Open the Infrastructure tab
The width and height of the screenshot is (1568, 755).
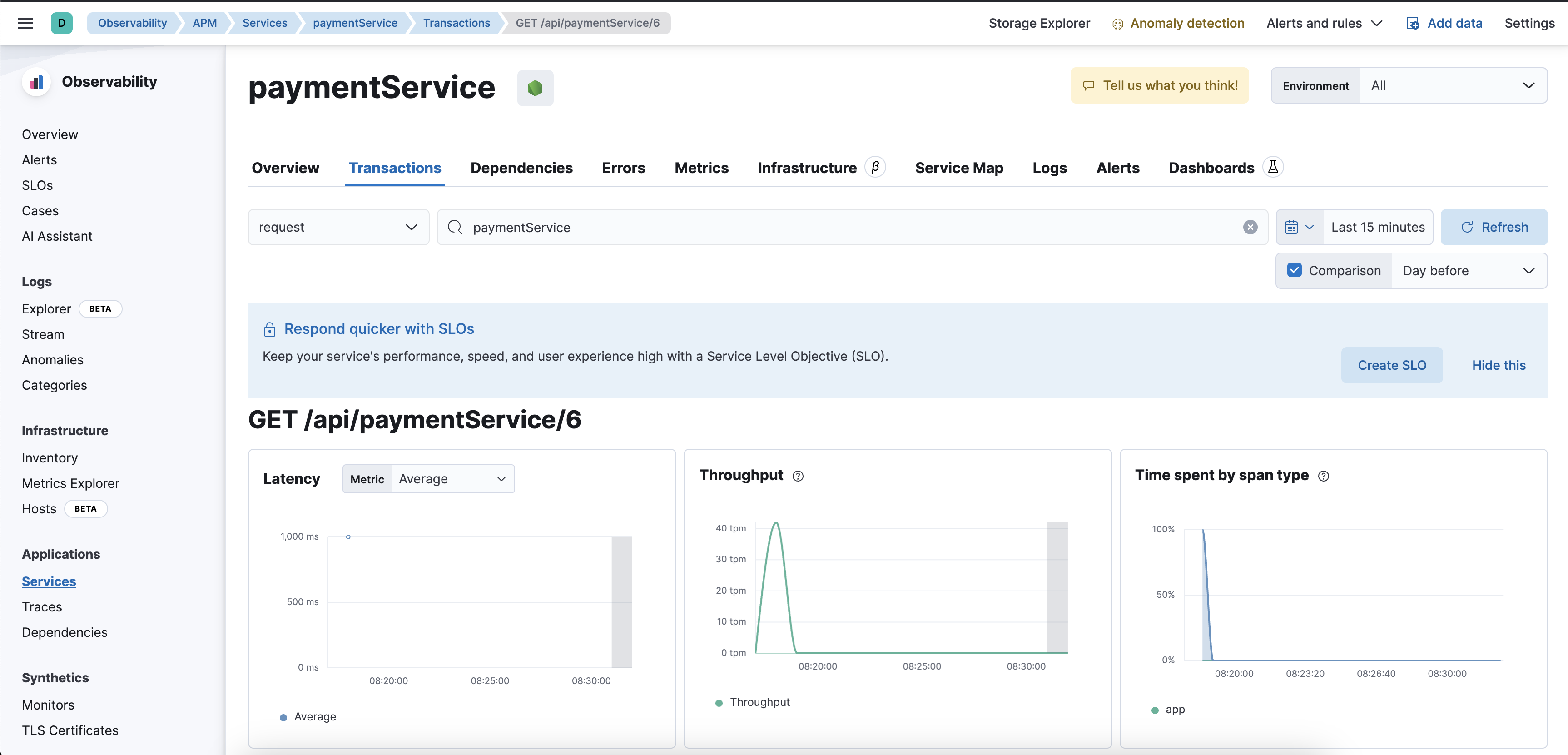[x=807, y=168]
